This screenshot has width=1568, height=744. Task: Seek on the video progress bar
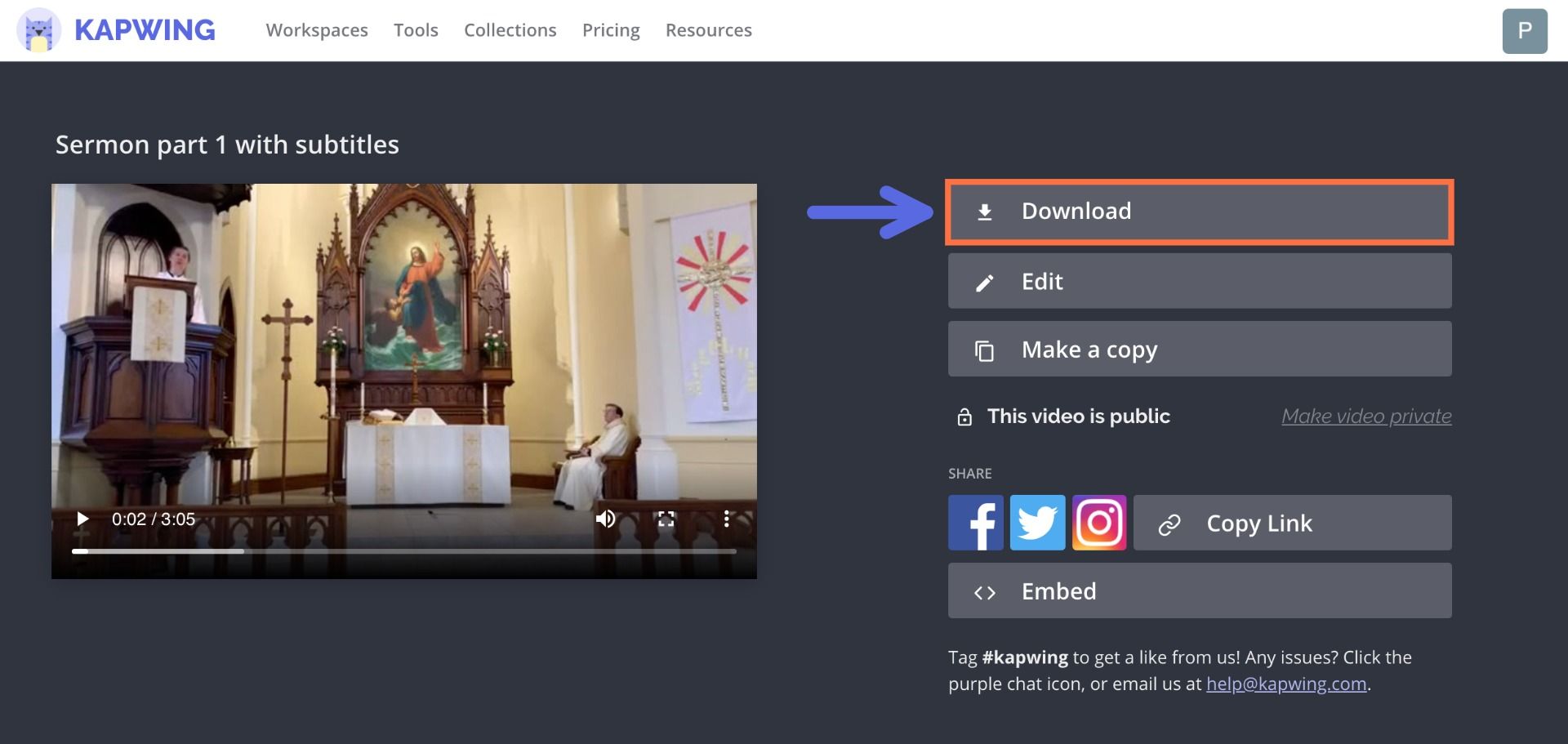point(404,551)
